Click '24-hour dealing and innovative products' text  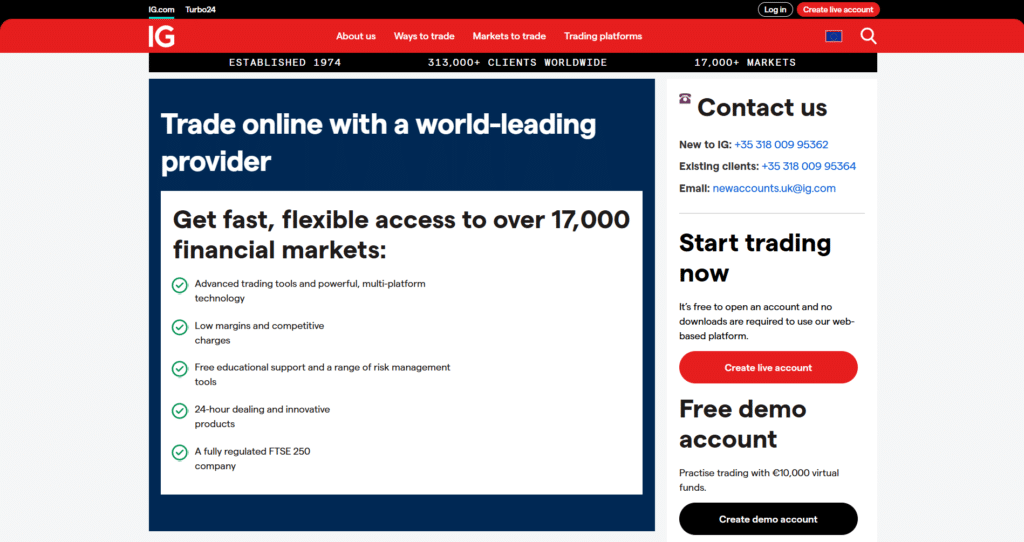click(x=262, y=417)
